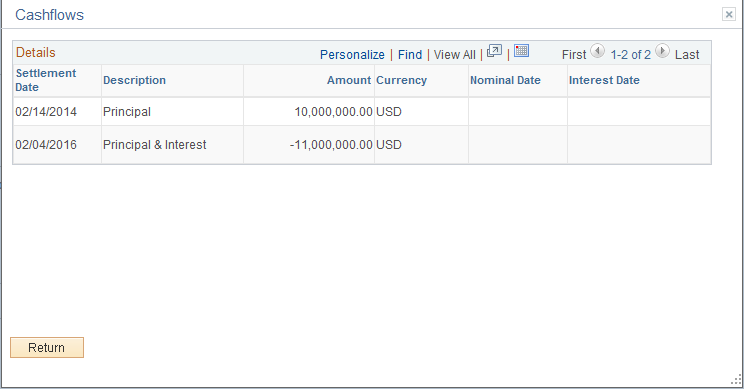Screen dimensions: 744x389
Task: Sort by Currency column header
Action: coord(401,80)
